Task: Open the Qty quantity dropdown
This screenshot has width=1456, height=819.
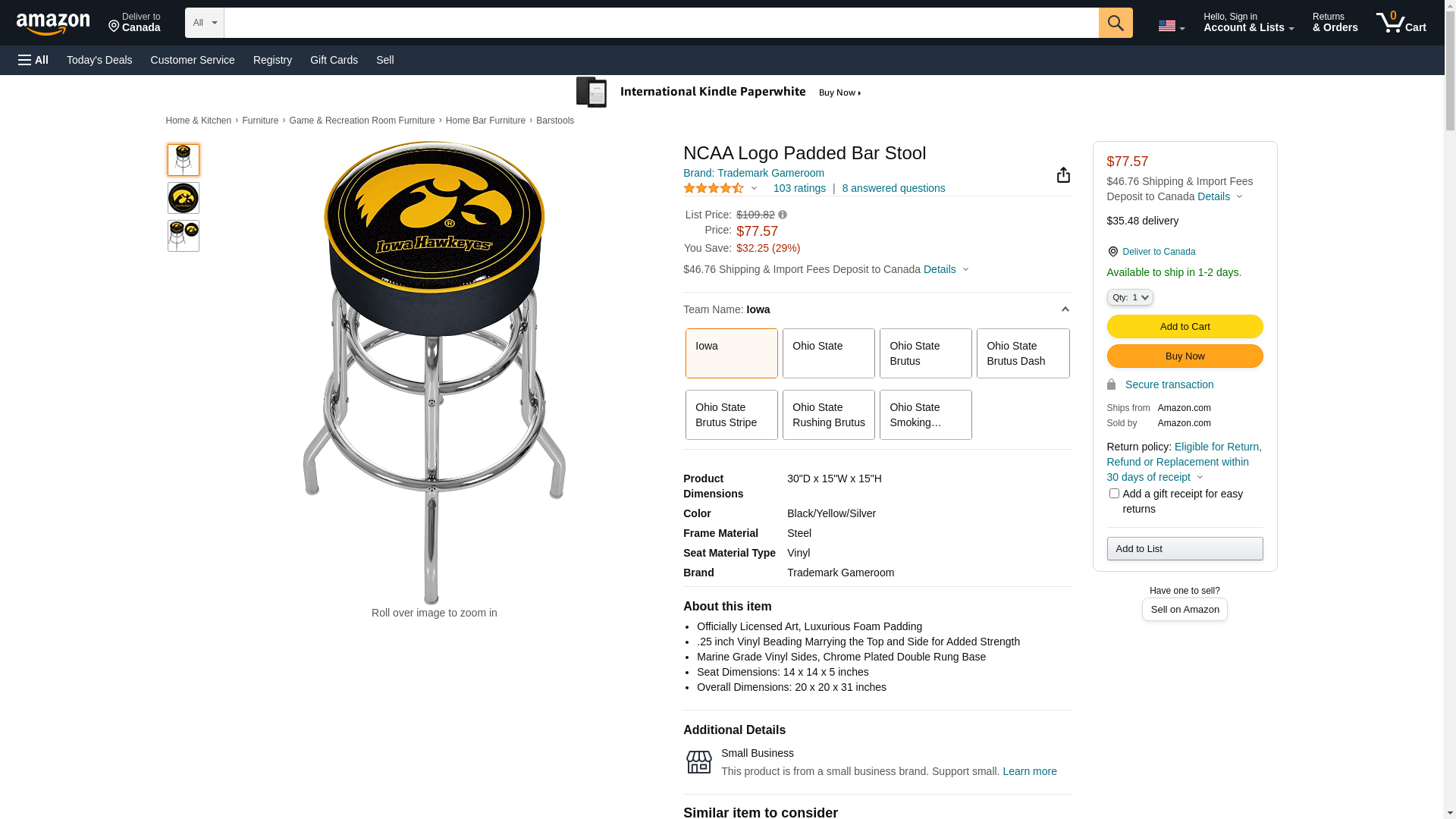Action: click(x=1129, y=297)
